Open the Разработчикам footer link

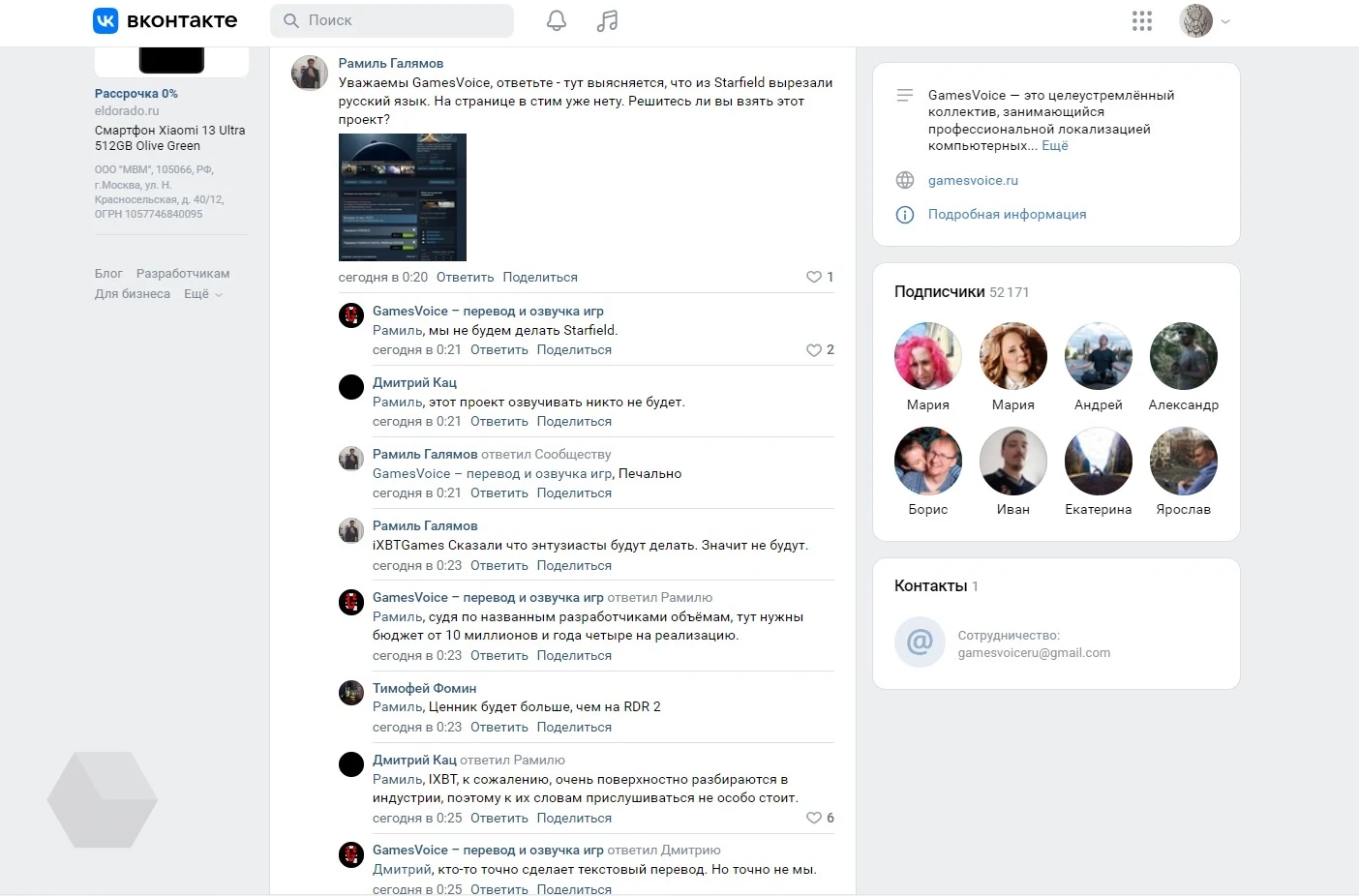(x=183, y=274)
